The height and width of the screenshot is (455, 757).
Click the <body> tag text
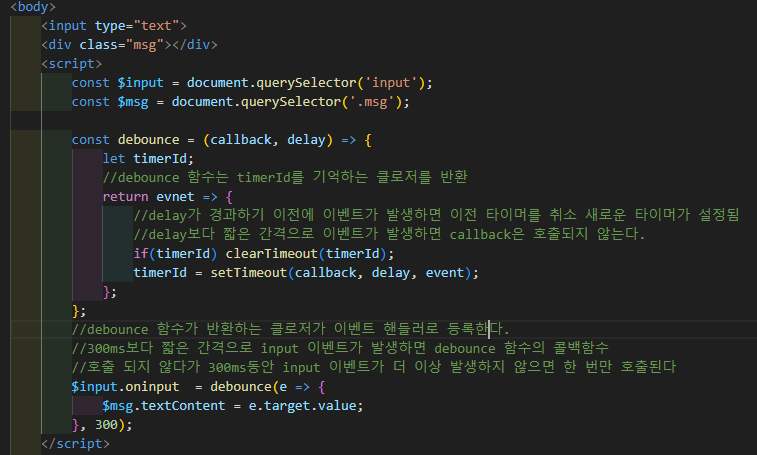[33, 7]
